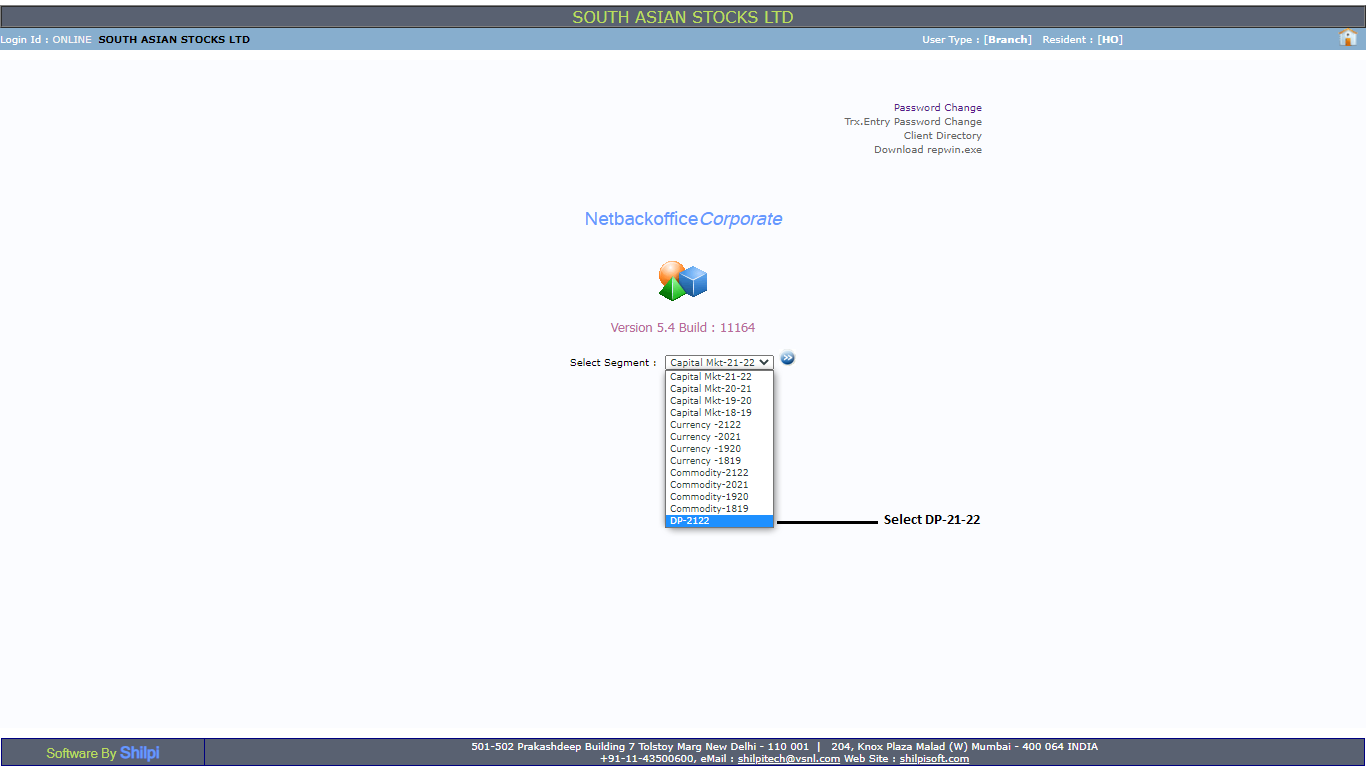Choose Commodity-2122 segment
The height and width of the screenshot is (768, 1366).
(x=709, y=473)
